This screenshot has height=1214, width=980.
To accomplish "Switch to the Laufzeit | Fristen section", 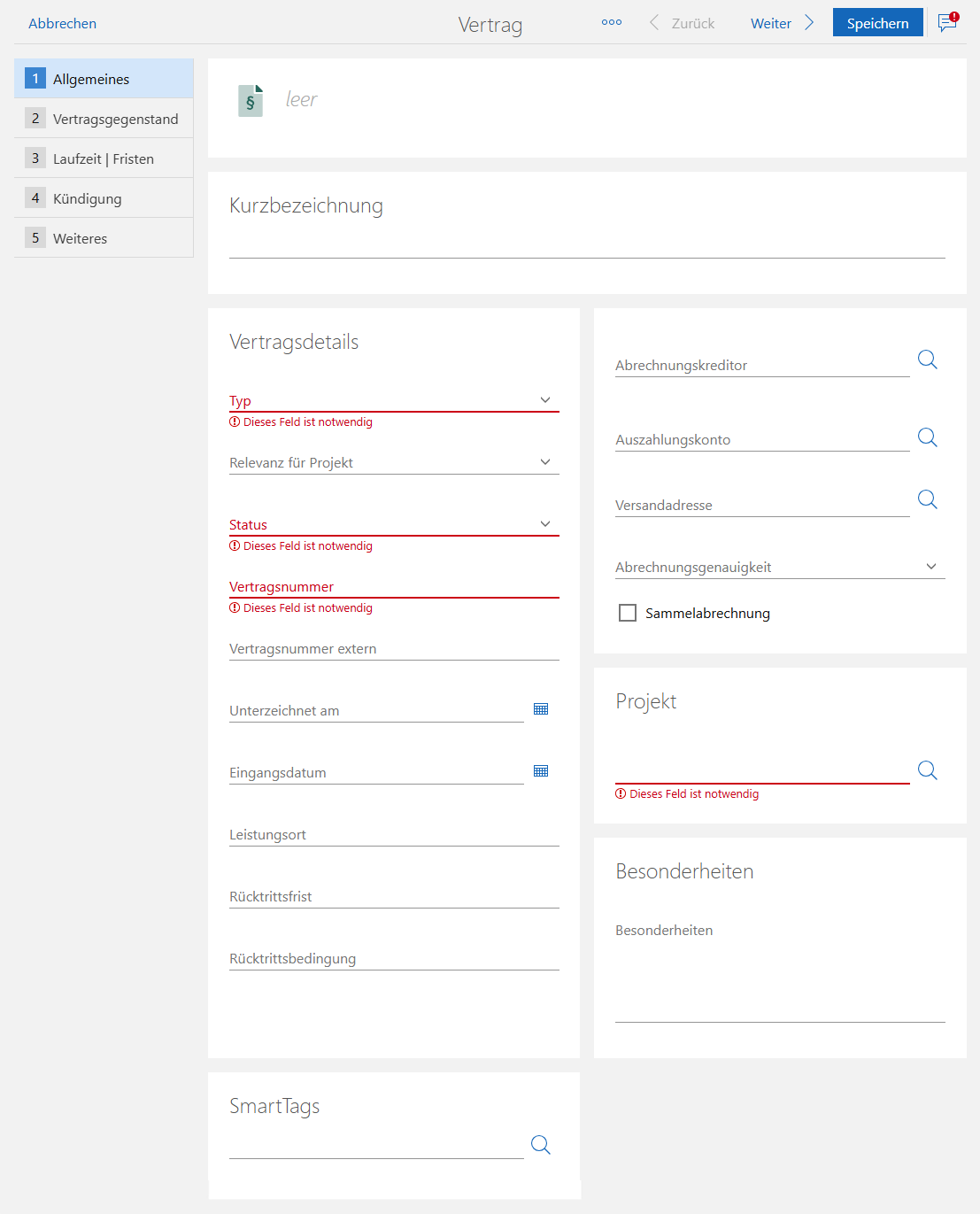I will 104,158.
